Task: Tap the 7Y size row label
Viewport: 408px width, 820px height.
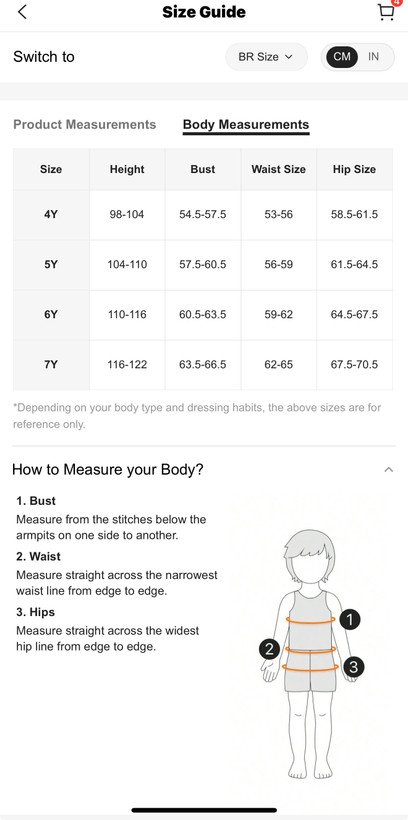Action: coord(51,365)
